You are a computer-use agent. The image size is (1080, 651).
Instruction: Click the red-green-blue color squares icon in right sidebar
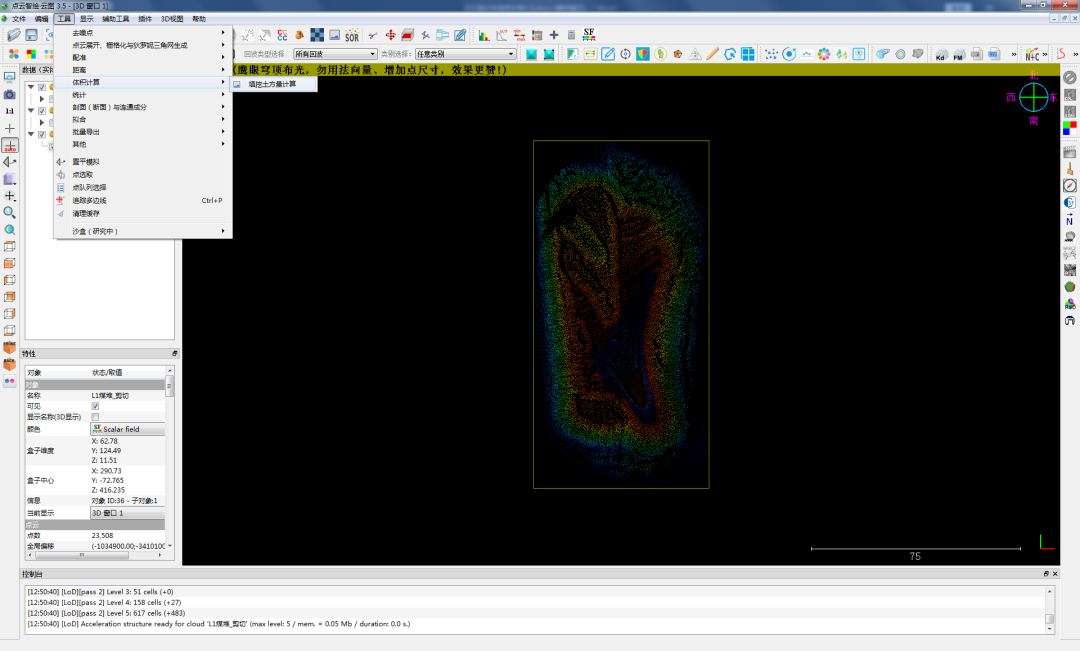[x=1069, y=128]
